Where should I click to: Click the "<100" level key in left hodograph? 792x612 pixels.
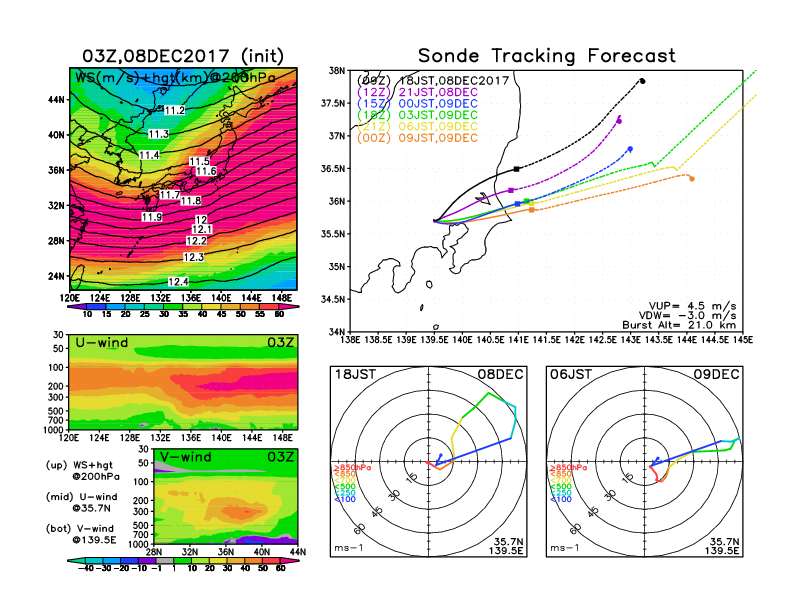pyautogui.click(x=344, y=499)
